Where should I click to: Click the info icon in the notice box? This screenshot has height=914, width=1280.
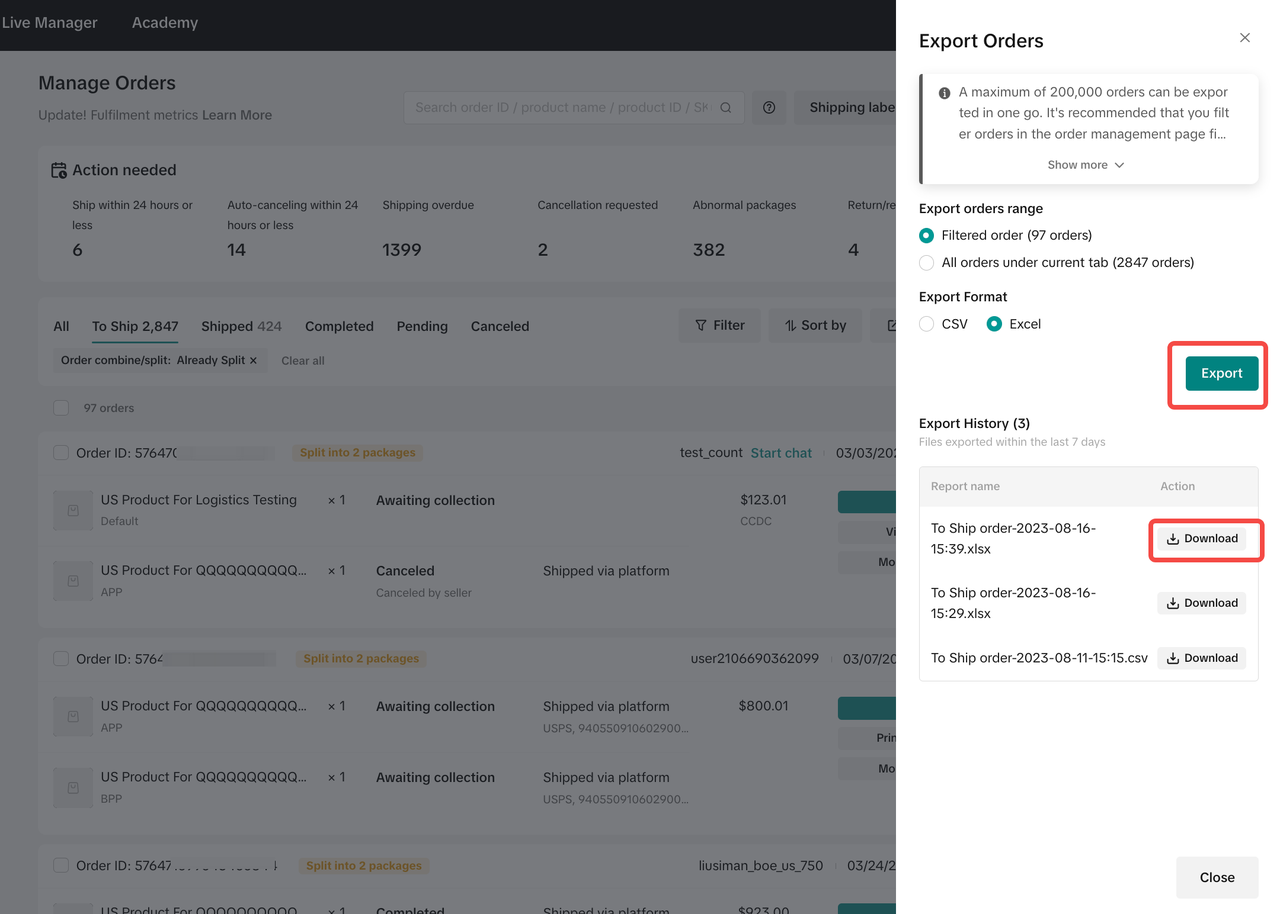944,93
